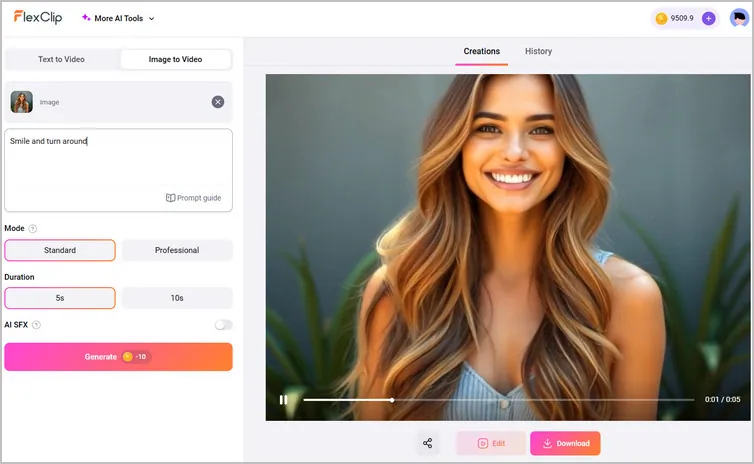
Task: Pause the video playback
Action: tap(283, 400)
